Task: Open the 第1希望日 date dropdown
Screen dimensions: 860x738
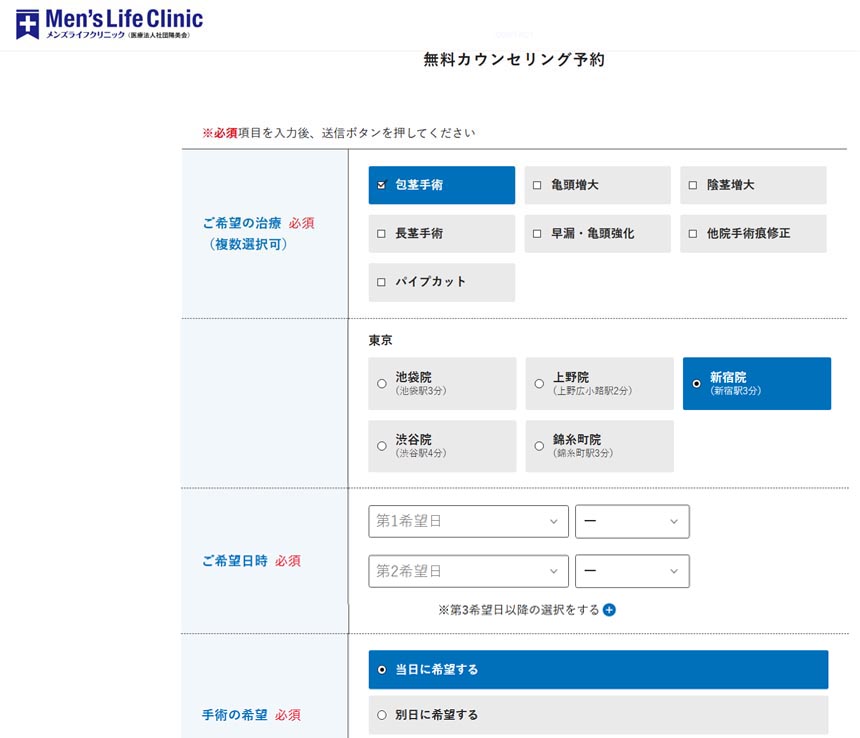Action: (468, 521)
